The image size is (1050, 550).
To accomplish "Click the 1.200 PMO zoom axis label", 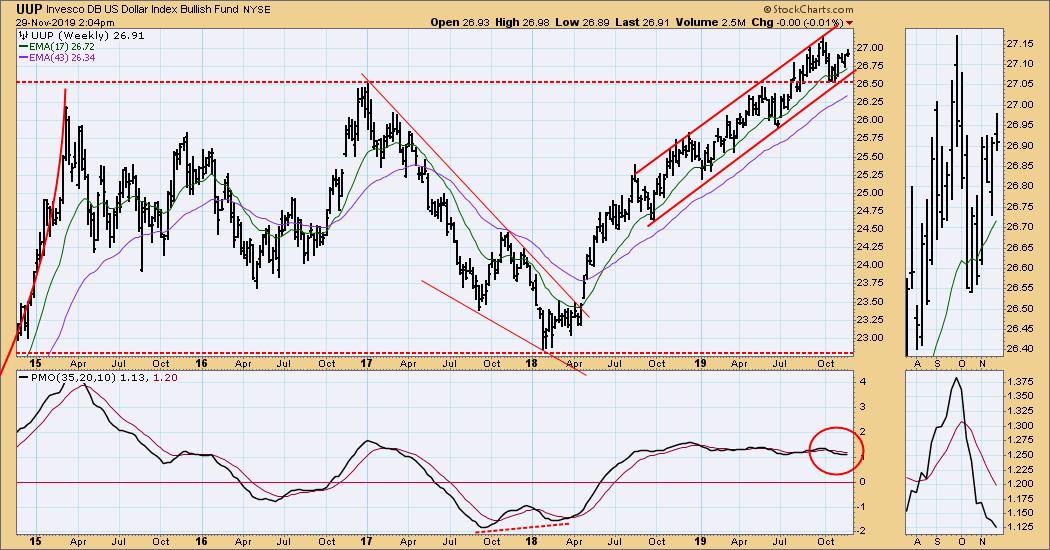I will [1020, 484].
